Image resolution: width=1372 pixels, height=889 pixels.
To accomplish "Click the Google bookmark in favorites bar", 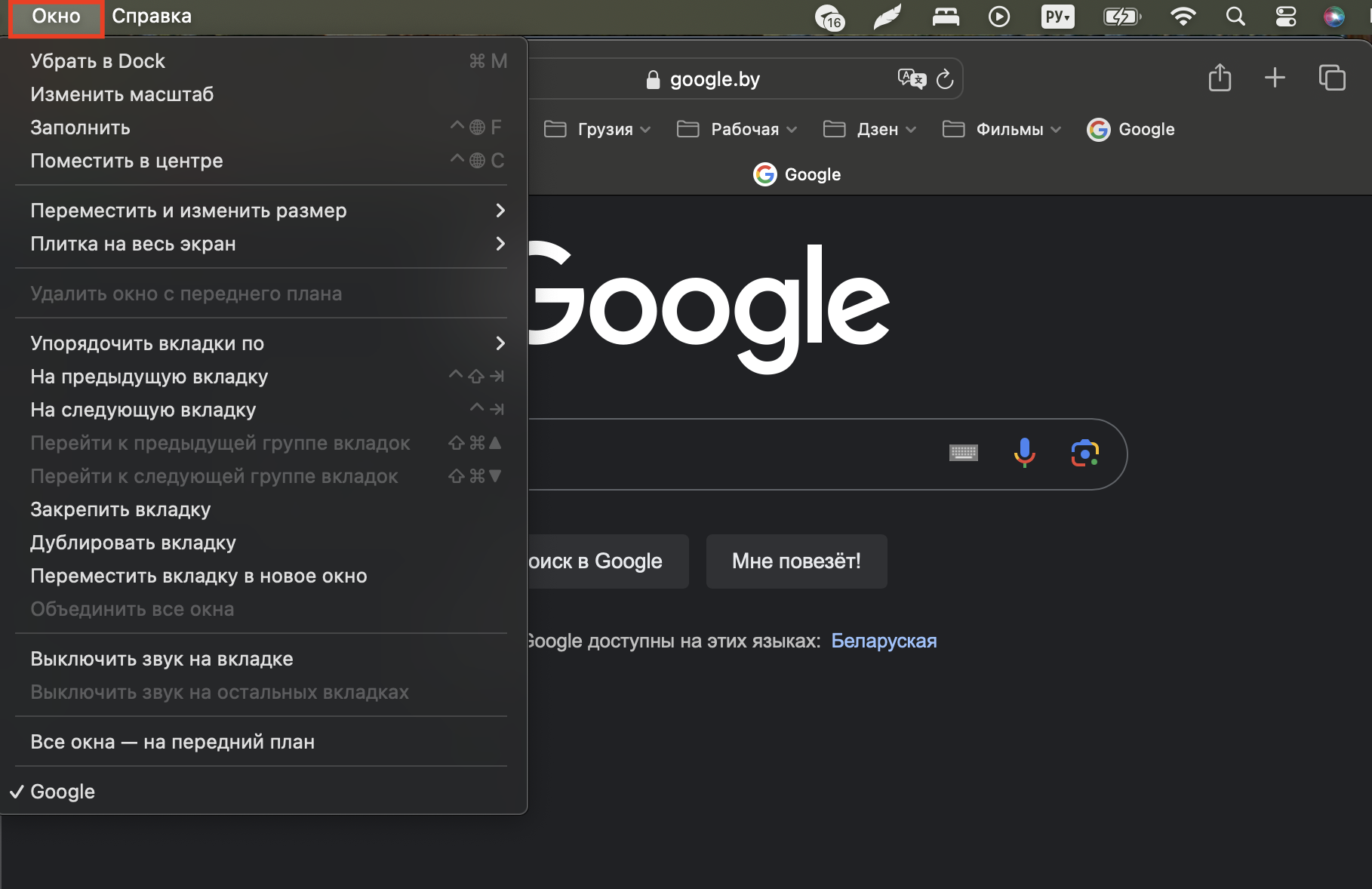I will point(1131,129).
